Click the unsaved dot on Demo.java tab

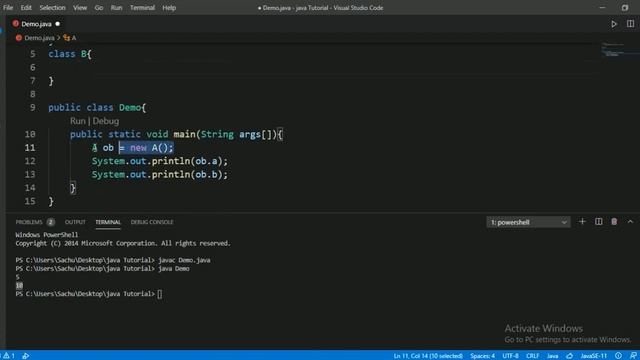(58, 24)
